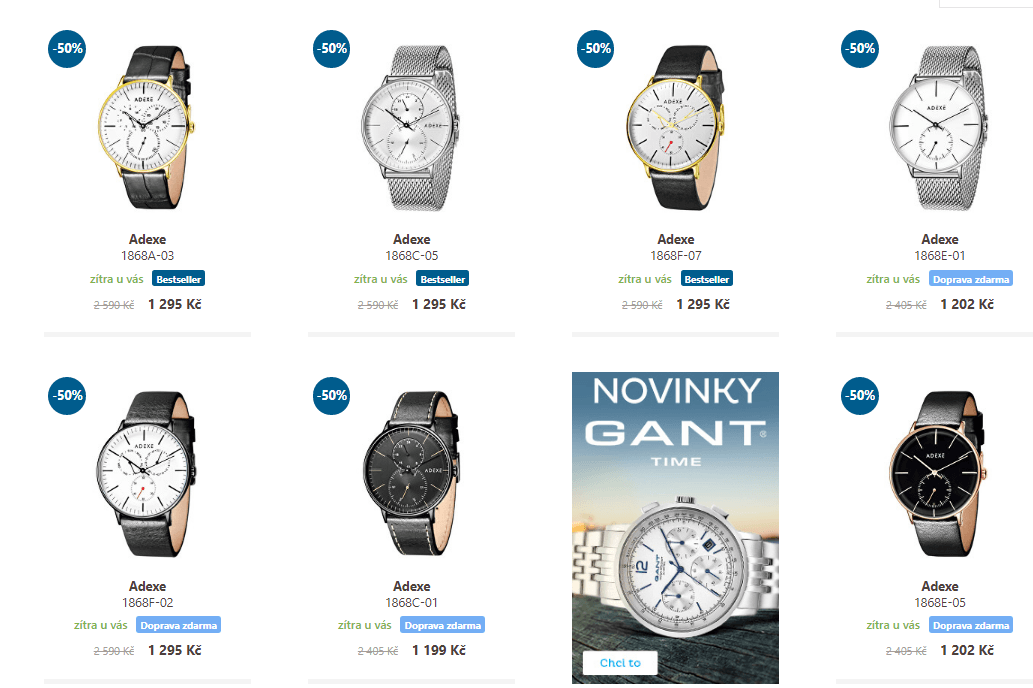The image size is (1033, 688).
Task: Click 'Doprava zdarma' tag under 1868C-01
Action: tap(443, 625)
